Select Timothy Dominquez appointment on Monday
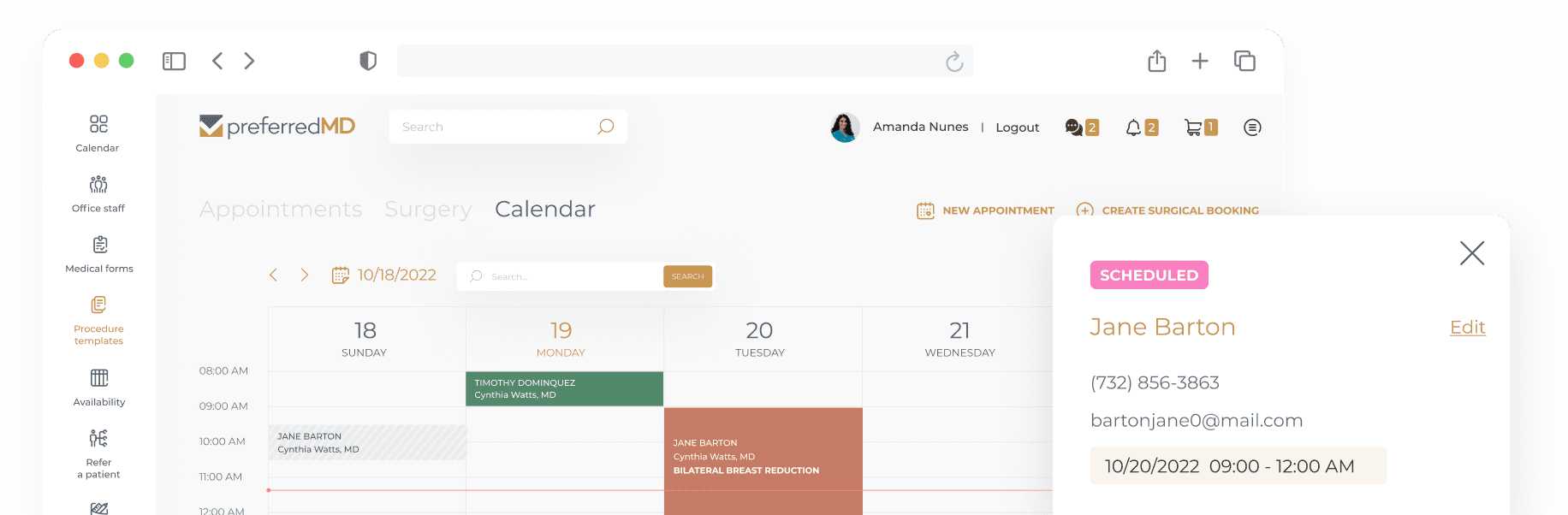 (x=564, y=388)
